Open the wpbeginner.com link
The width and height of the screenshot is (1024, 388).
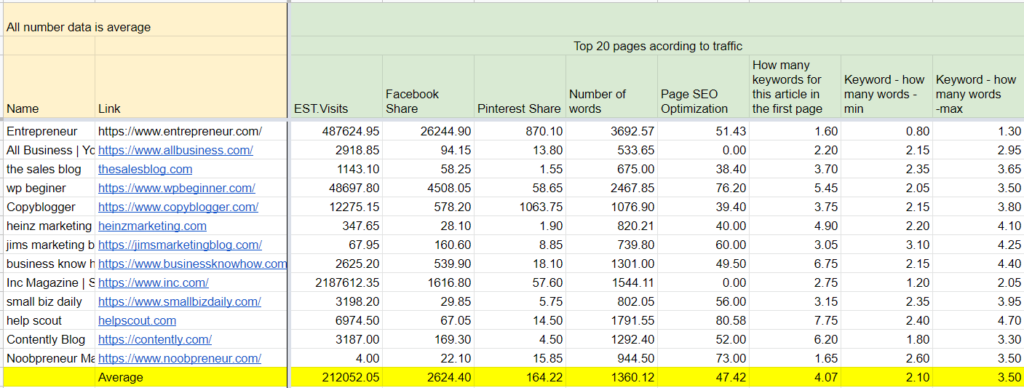coord(176,188)
